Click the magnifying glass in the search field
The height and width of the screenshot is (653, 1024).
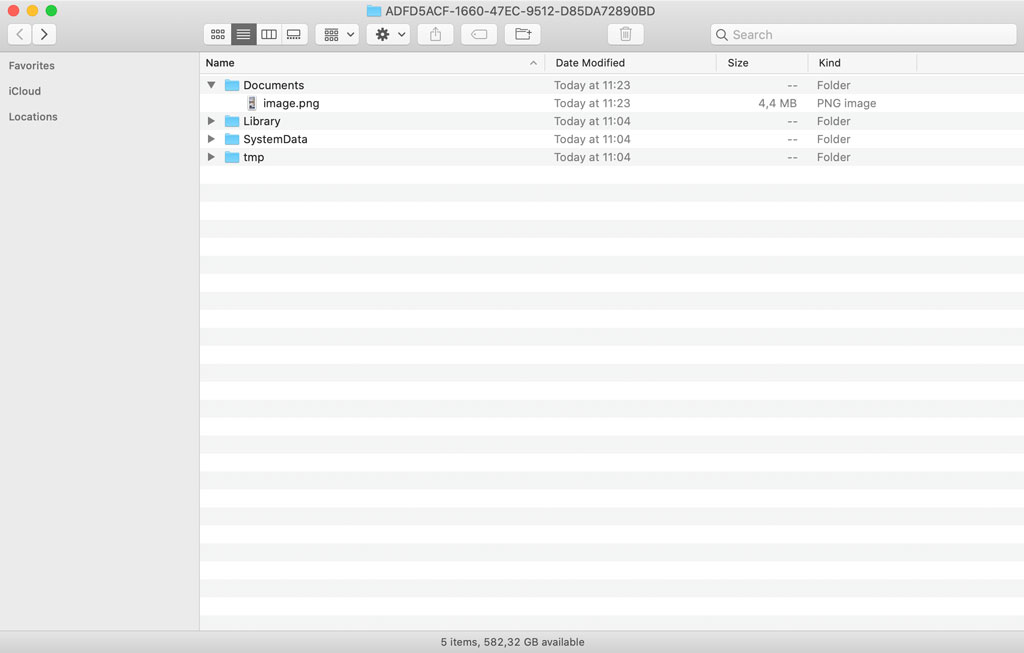pyautogui.click(x=722, y=34)
